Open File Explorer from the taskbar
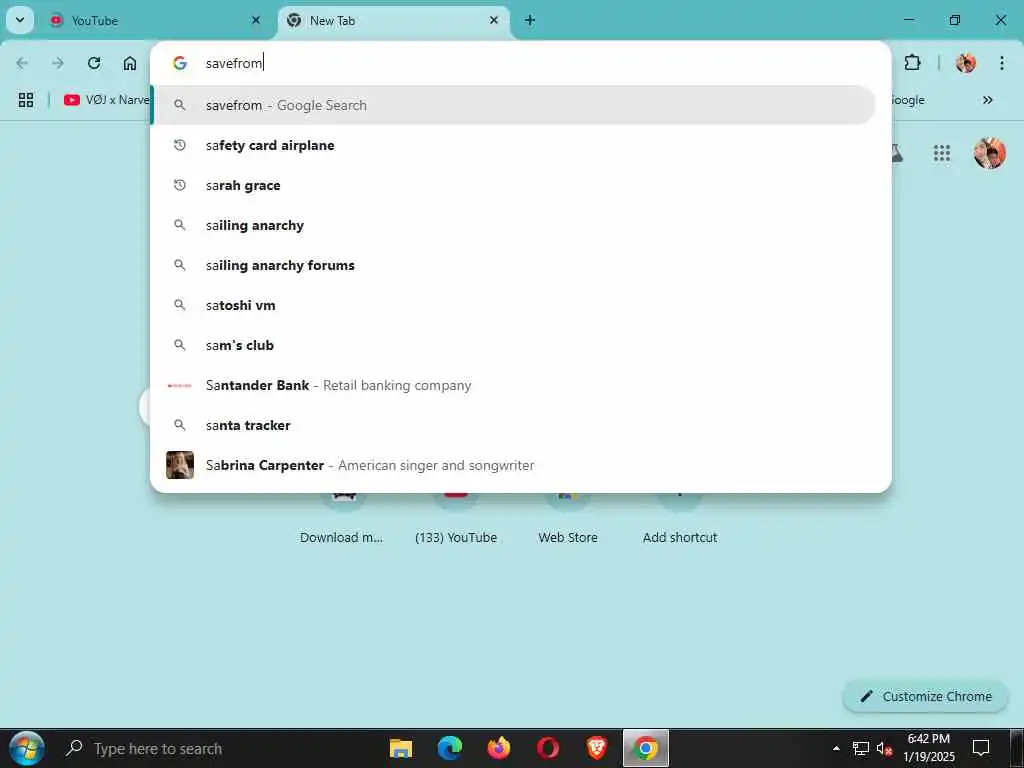Screen dimensions: 1024x768 pyautogui.click(x=400, y=748)
